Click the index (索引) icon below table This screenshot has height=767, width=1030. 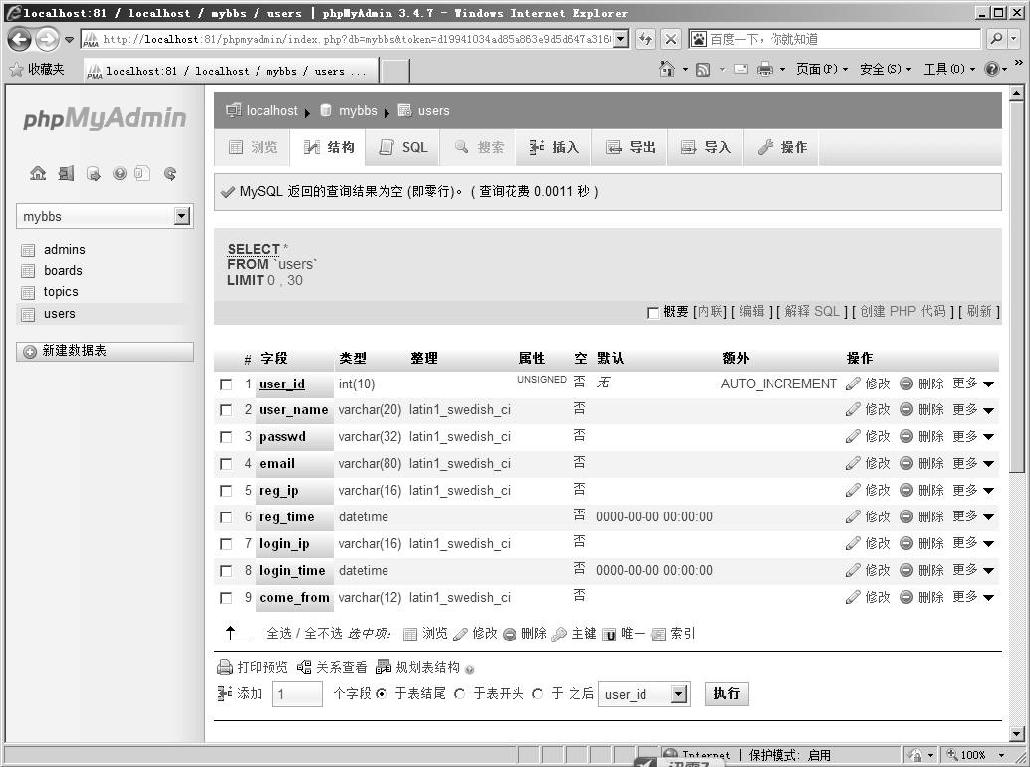click(658, 634)
